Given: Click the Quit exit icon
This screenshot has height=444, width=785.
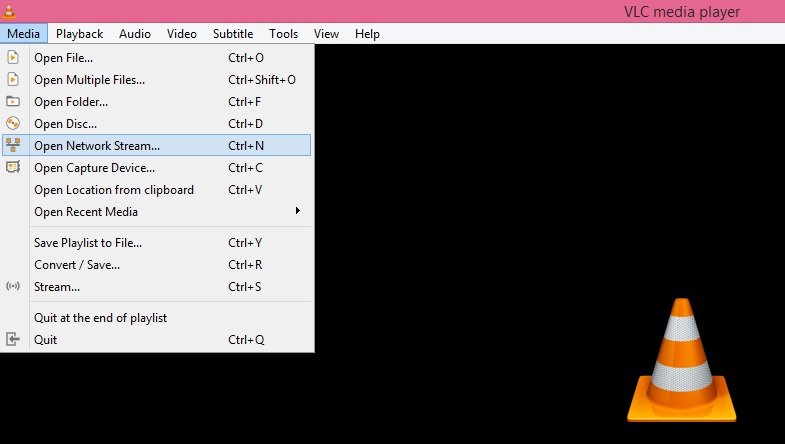Looking at the screenshot, I should tap(13, 339).
